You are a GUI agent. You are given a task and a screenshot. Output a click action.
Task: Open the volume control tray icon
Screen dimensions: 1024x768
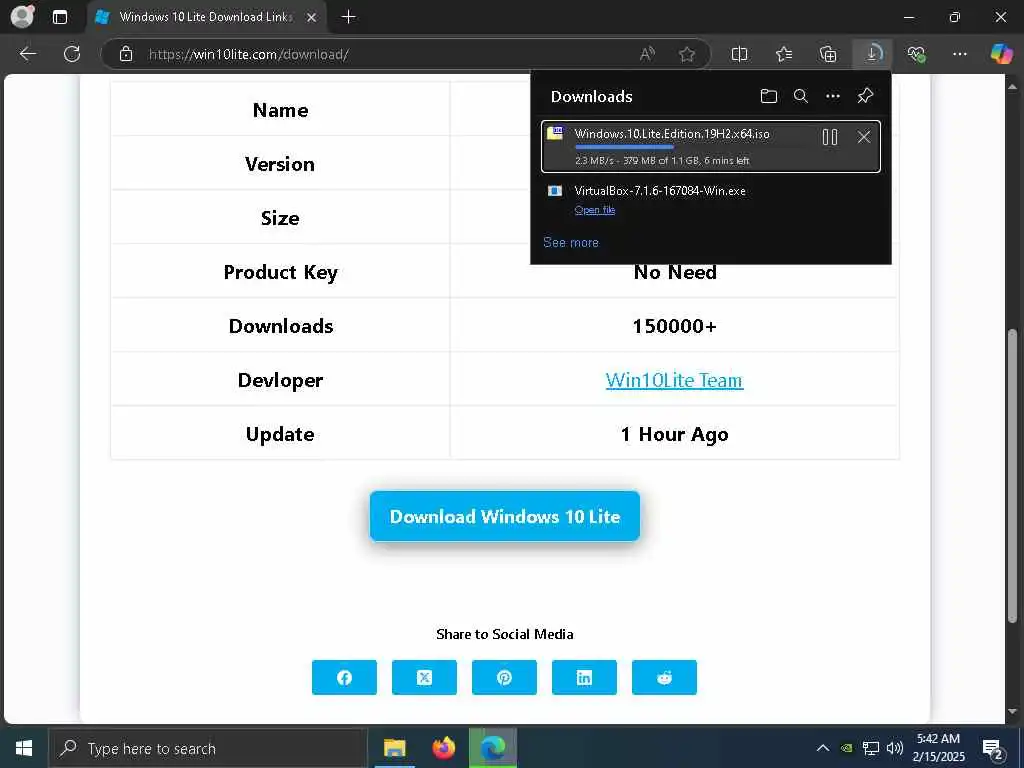pos(895,748)
